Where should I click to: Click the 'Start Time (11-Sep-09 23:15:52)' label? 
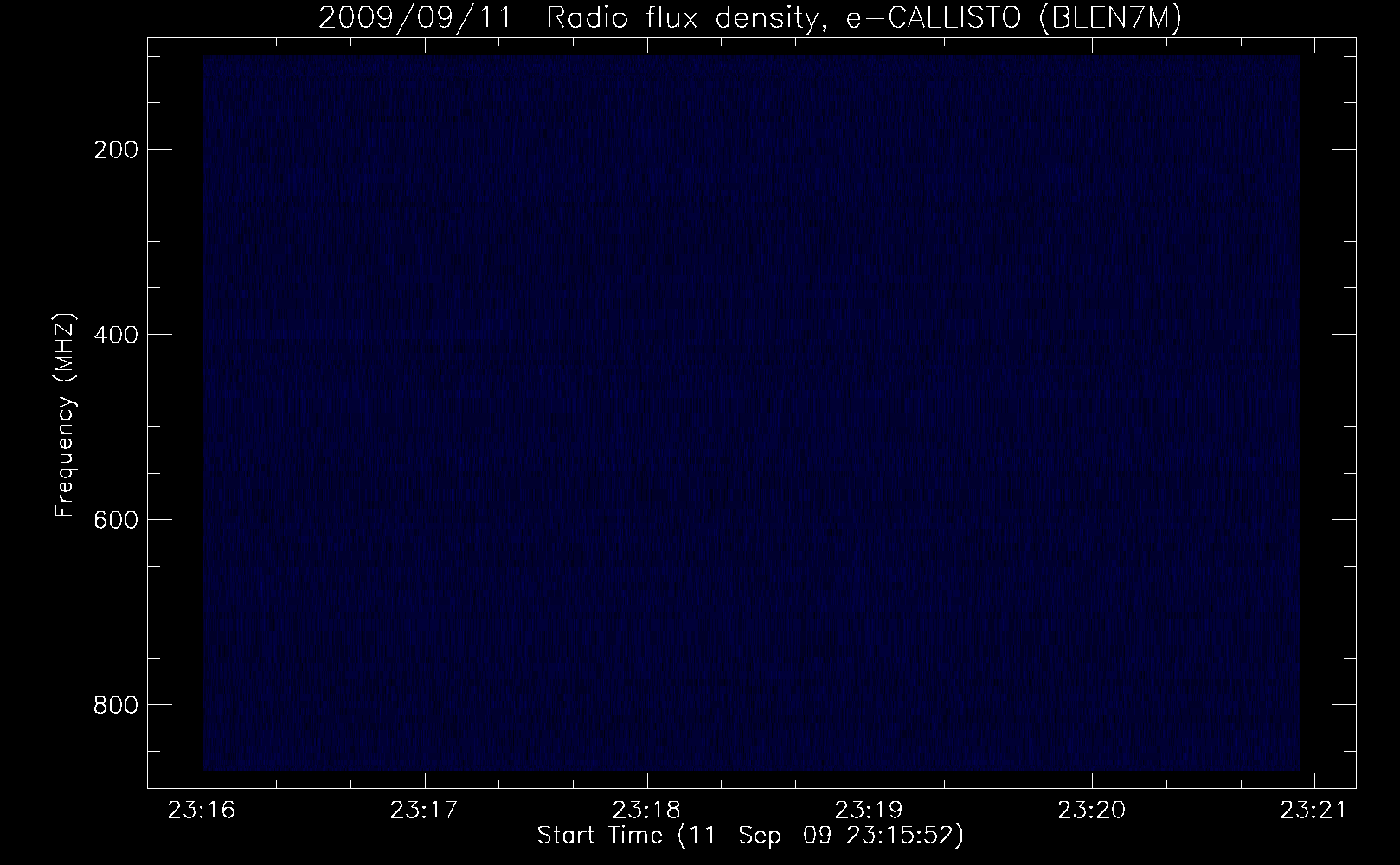[x=750, y=836]
